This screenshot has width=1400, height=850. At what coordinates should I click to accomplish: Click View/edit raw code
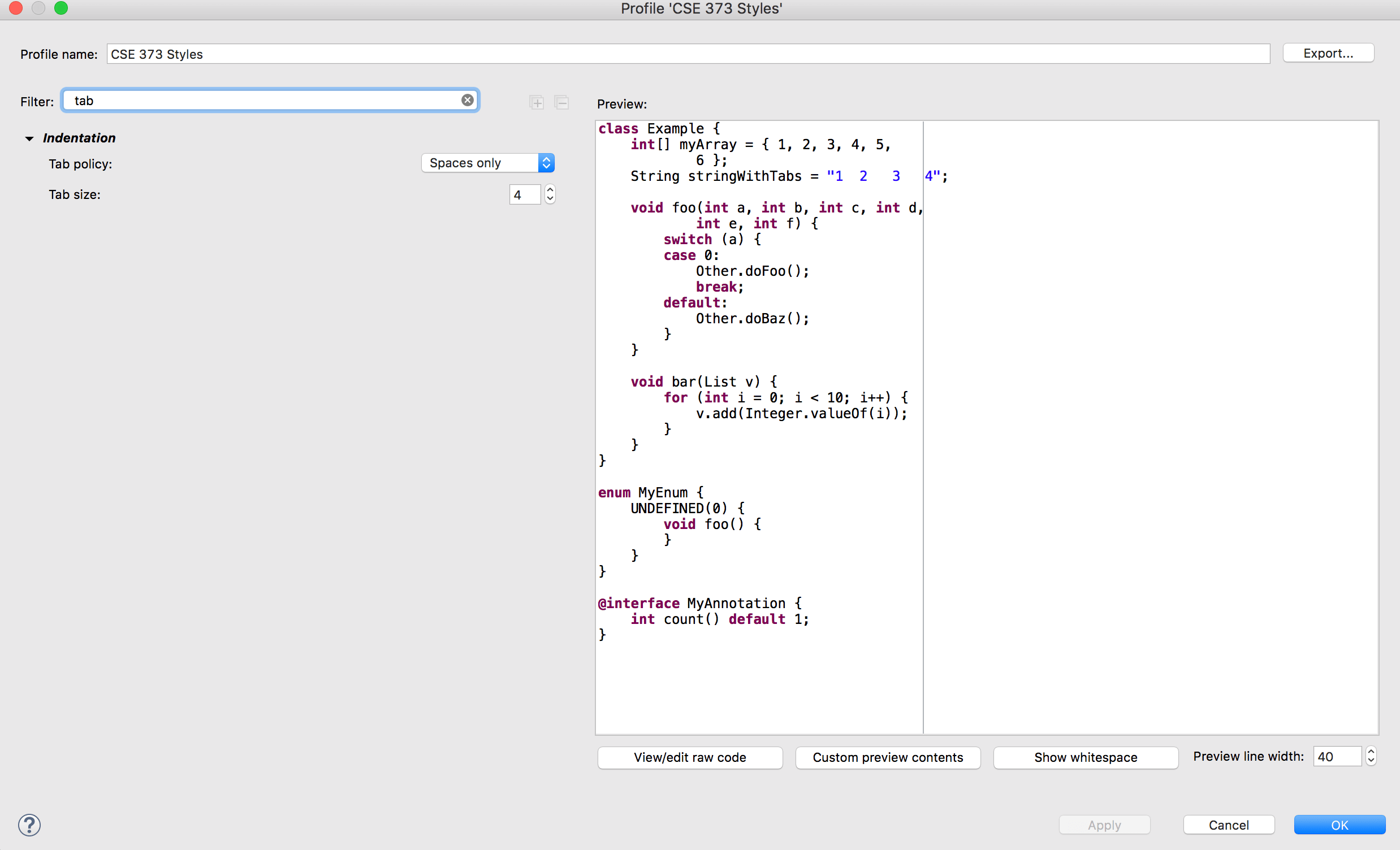(x=689, y=757)
